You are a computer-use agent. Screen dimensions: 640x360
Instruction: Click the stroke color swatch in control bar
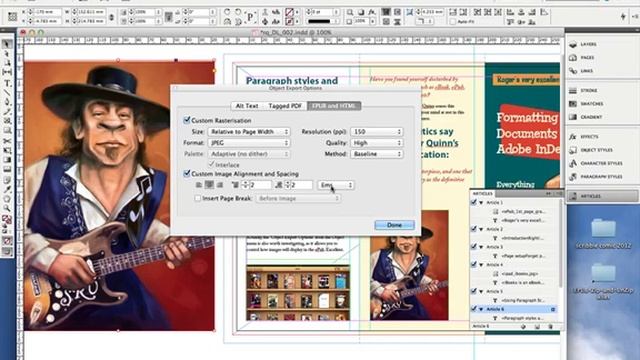(x=289, y=21)
